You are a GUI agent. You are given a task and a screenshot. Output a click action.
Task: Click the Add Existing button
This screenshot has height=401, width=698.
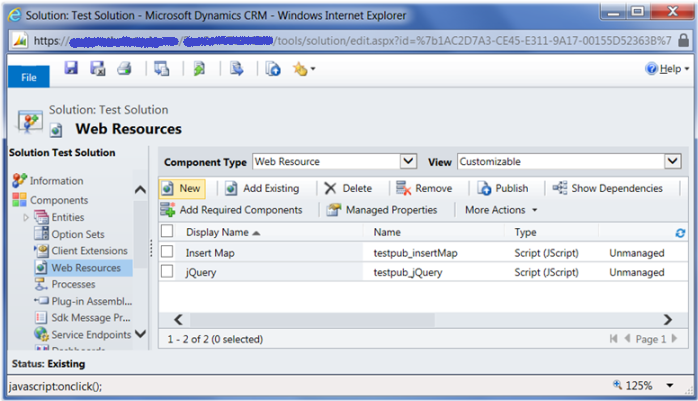[262, 188]
